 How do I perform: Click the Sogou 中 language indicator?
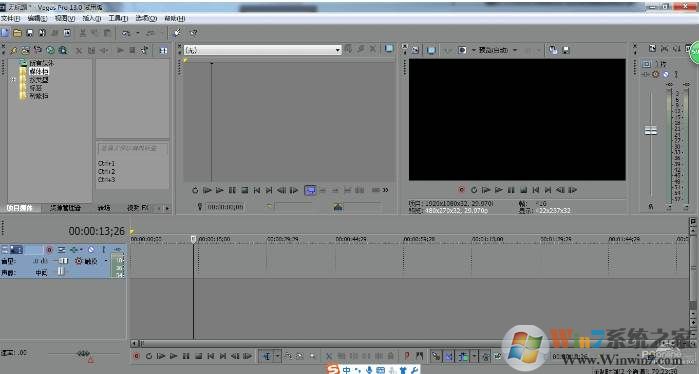pyautogui.click(x=346, y=370)
